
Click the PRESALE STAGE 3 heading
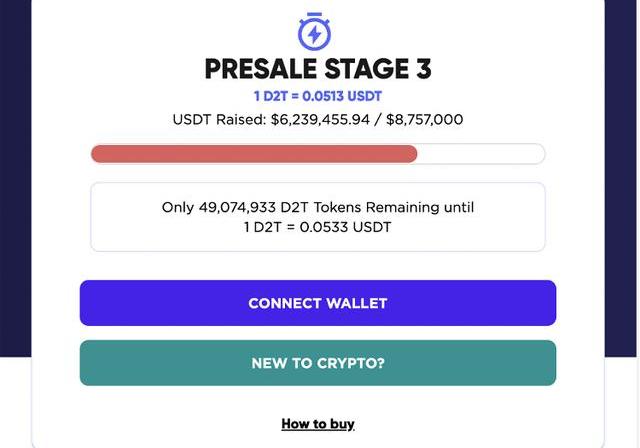coord(318,70)
